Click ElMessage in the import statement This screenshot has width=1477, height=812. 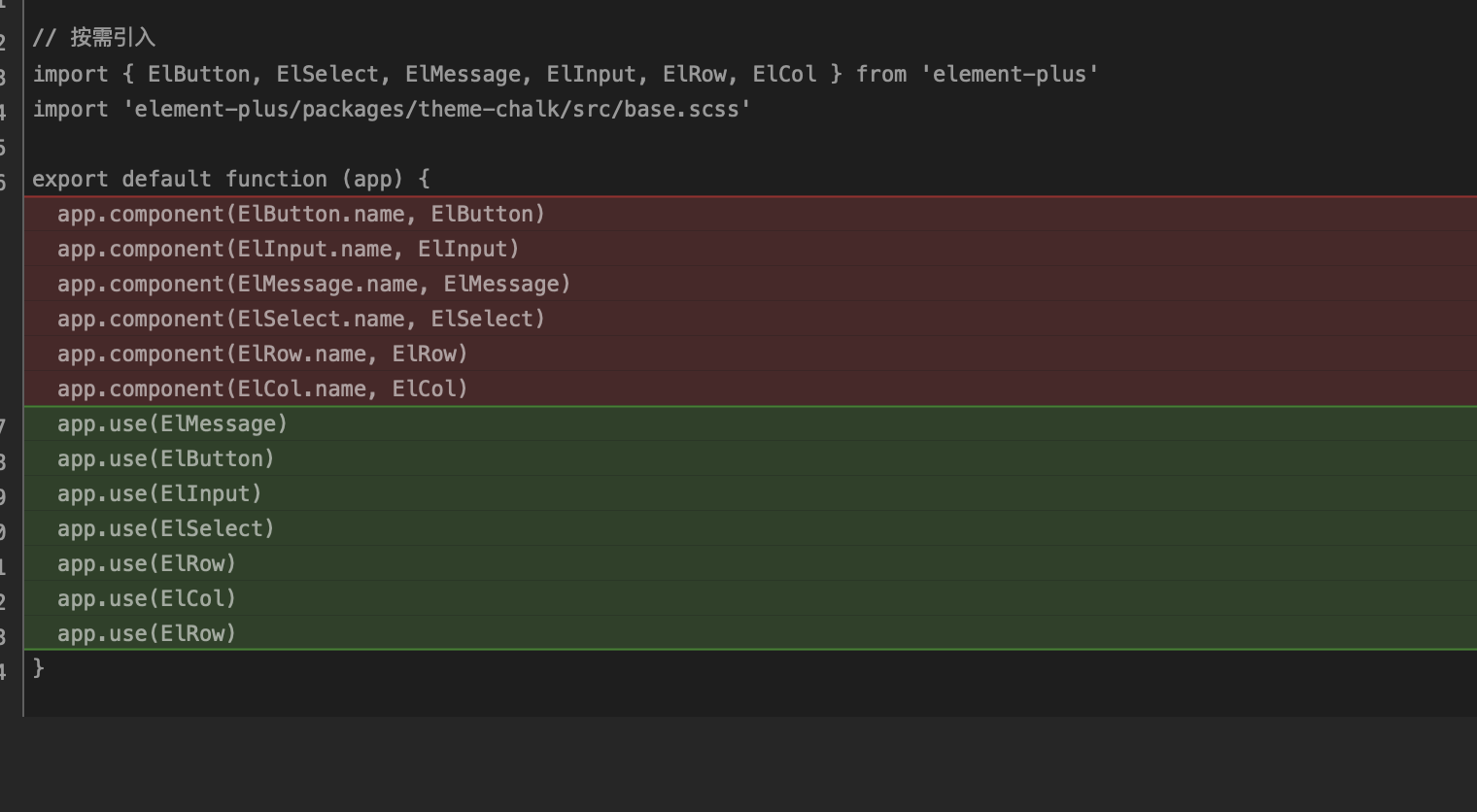point(463,75)
